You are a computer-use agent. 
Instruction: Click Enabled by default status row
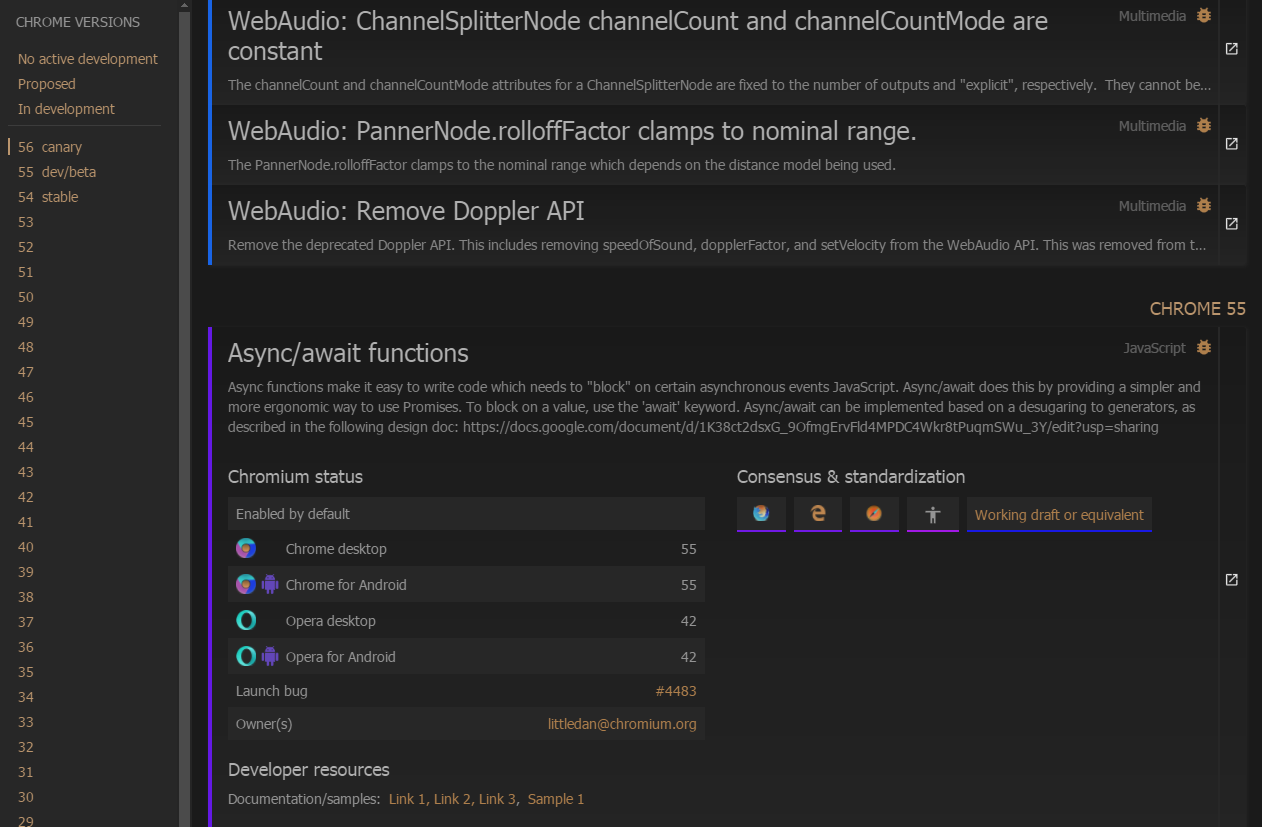coord(466,514)
